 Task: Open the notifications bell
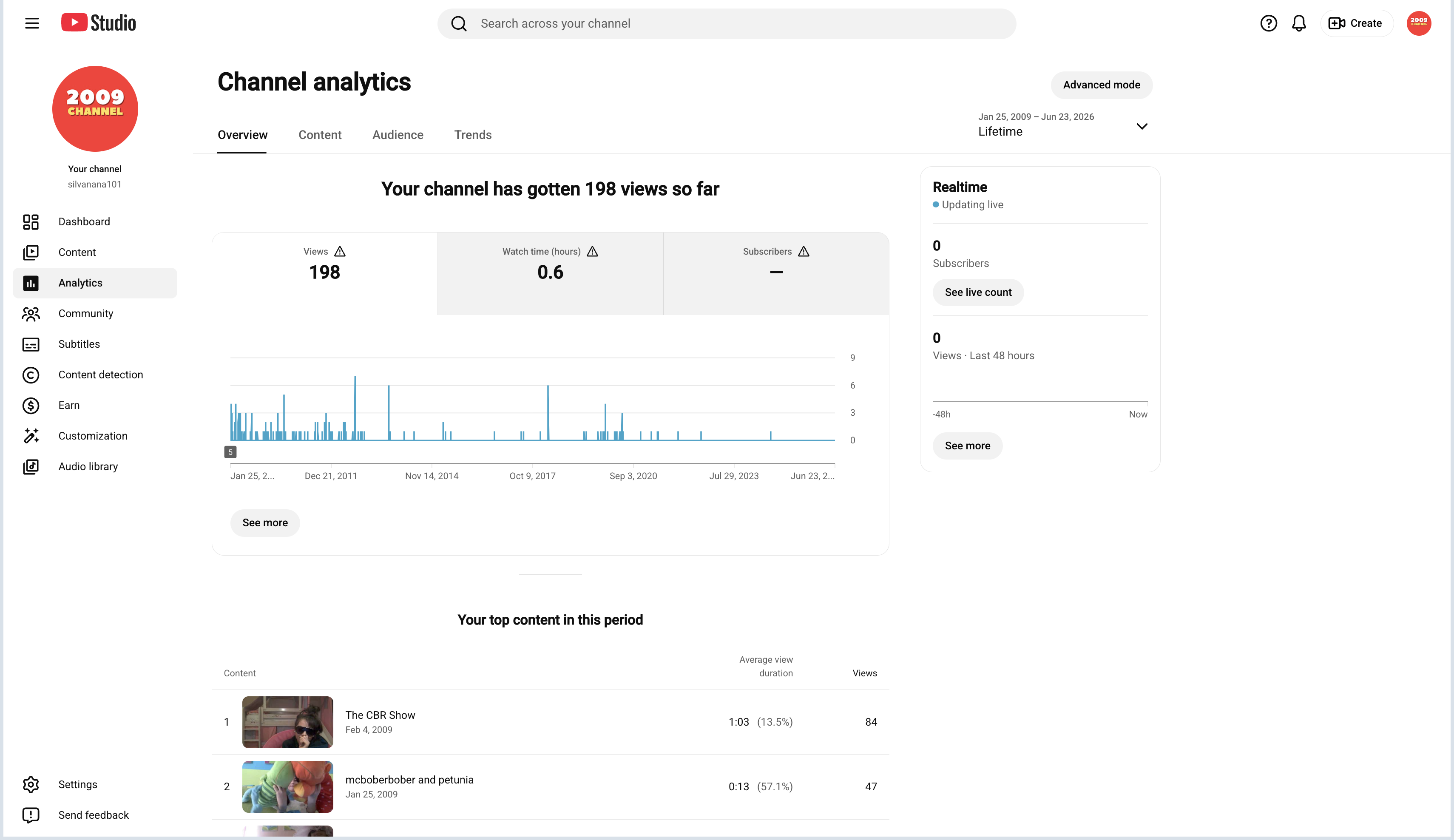[1299, 23]
